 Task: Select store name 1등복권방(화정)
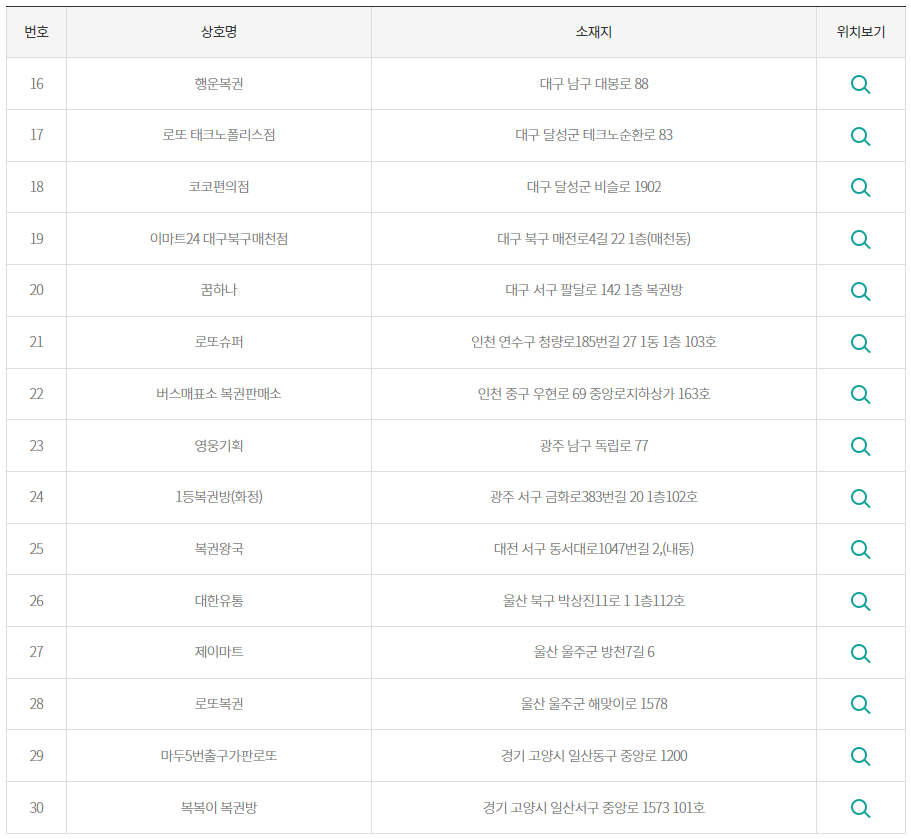(219, 497)
